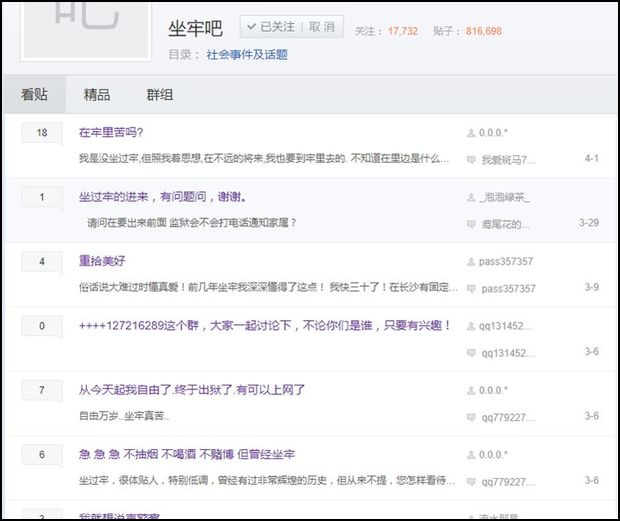The width and height of the screenshot is (620, 521).
Task: Click the author icon in the 在牢里苦吗? row
Action: coord(471,133)
